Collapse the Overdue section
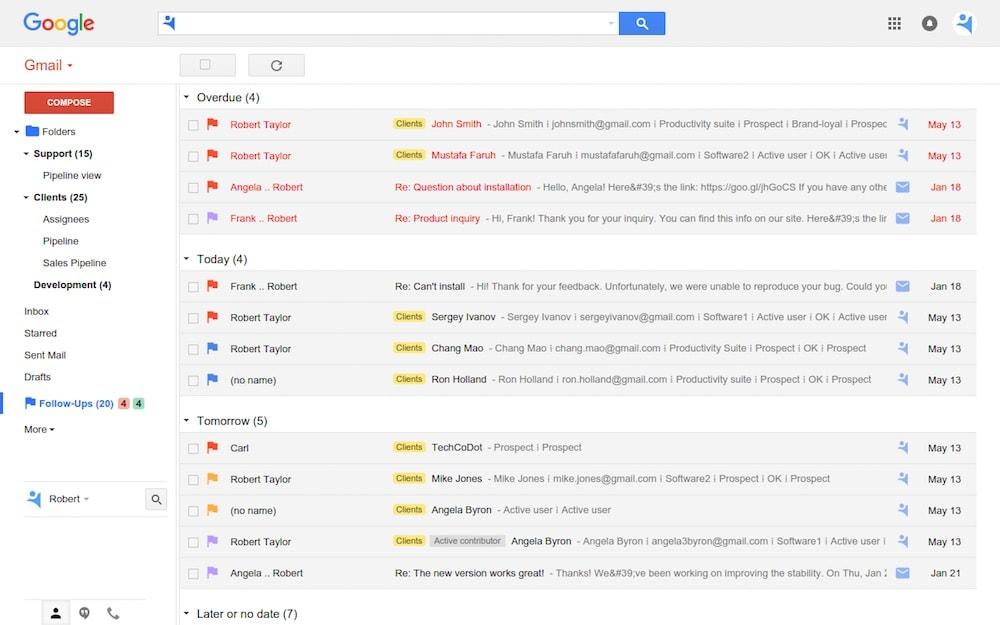This screenshot has height=625, width=1000. (x=185, y=97)
